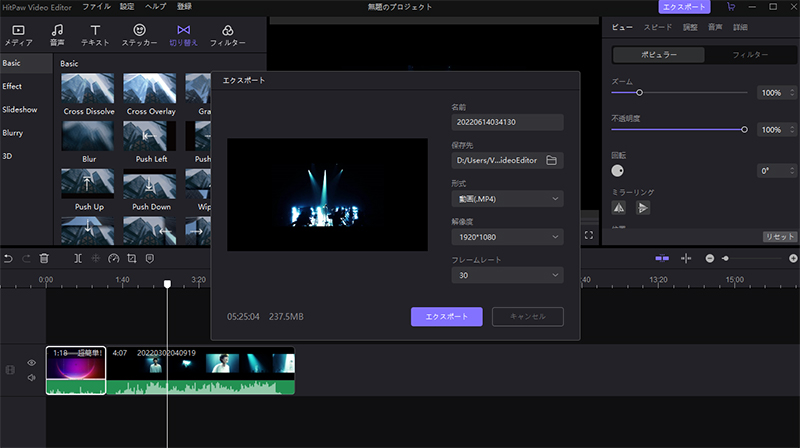800x448 pixels.
Task: Select the crop tool in timeline toolbar
Action: tap(131, 258)
